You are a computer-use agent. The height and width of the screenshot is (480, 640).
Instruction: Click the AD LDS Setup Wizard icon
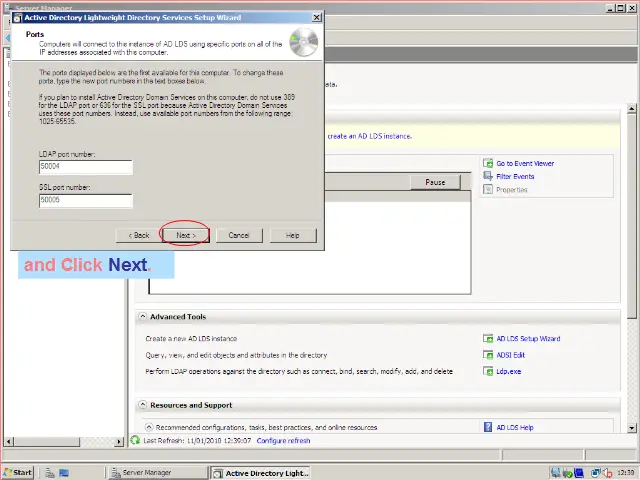(488, 338)
